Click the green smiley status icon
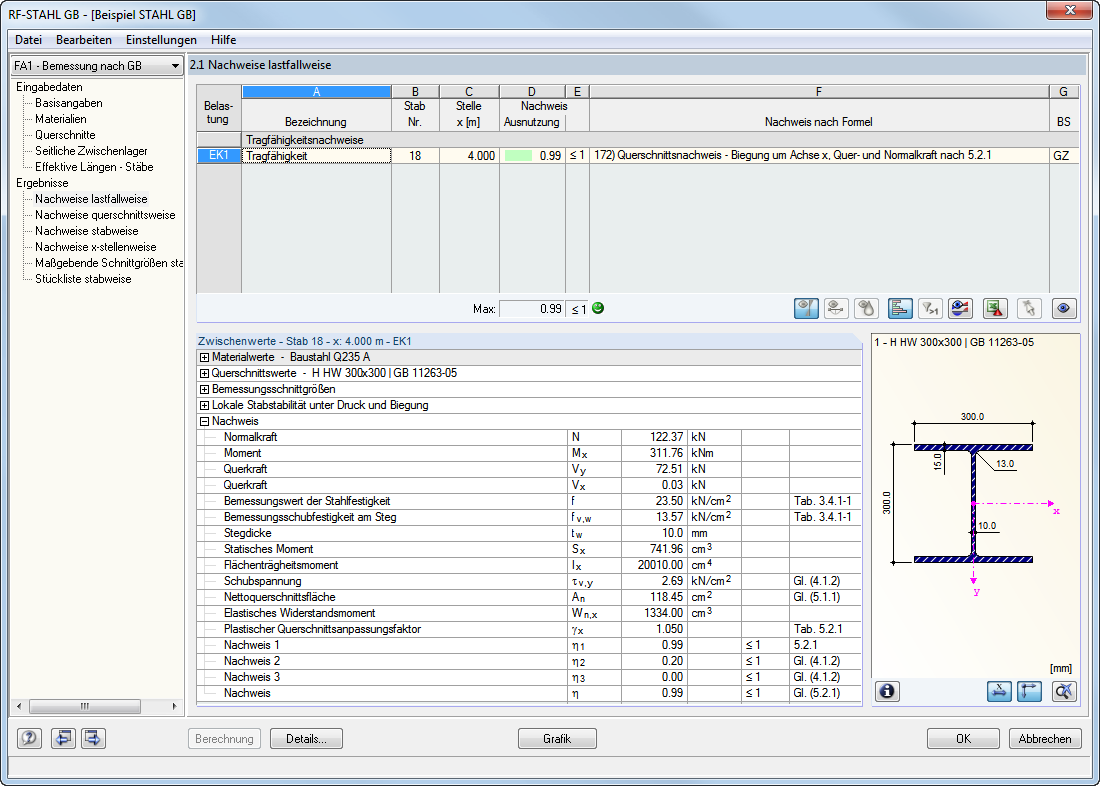Image resolution: width=1100 pixels, height=786 pixels. pos(598,308)
